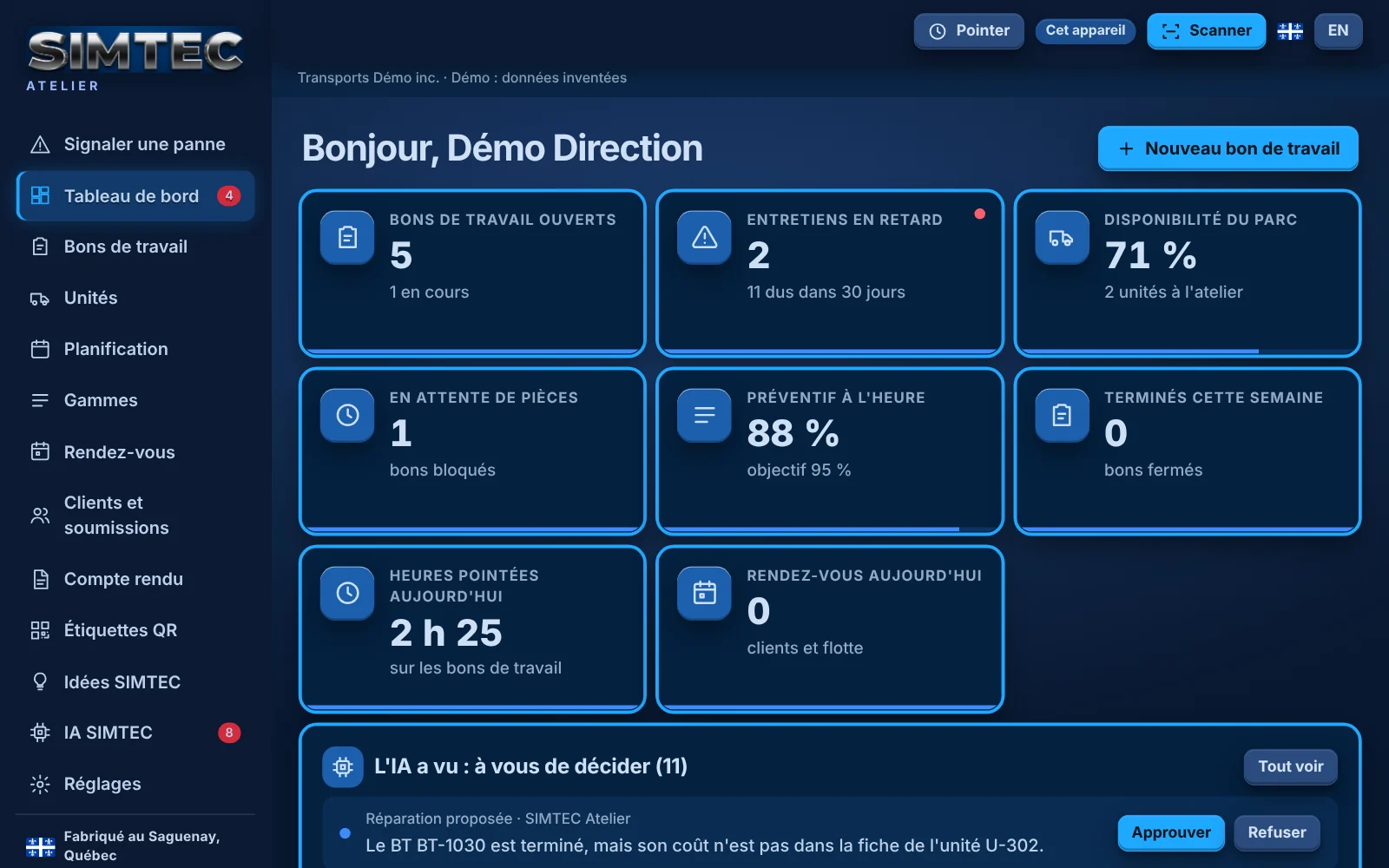Click the calendar icon beside Planification

pos(40,349)
